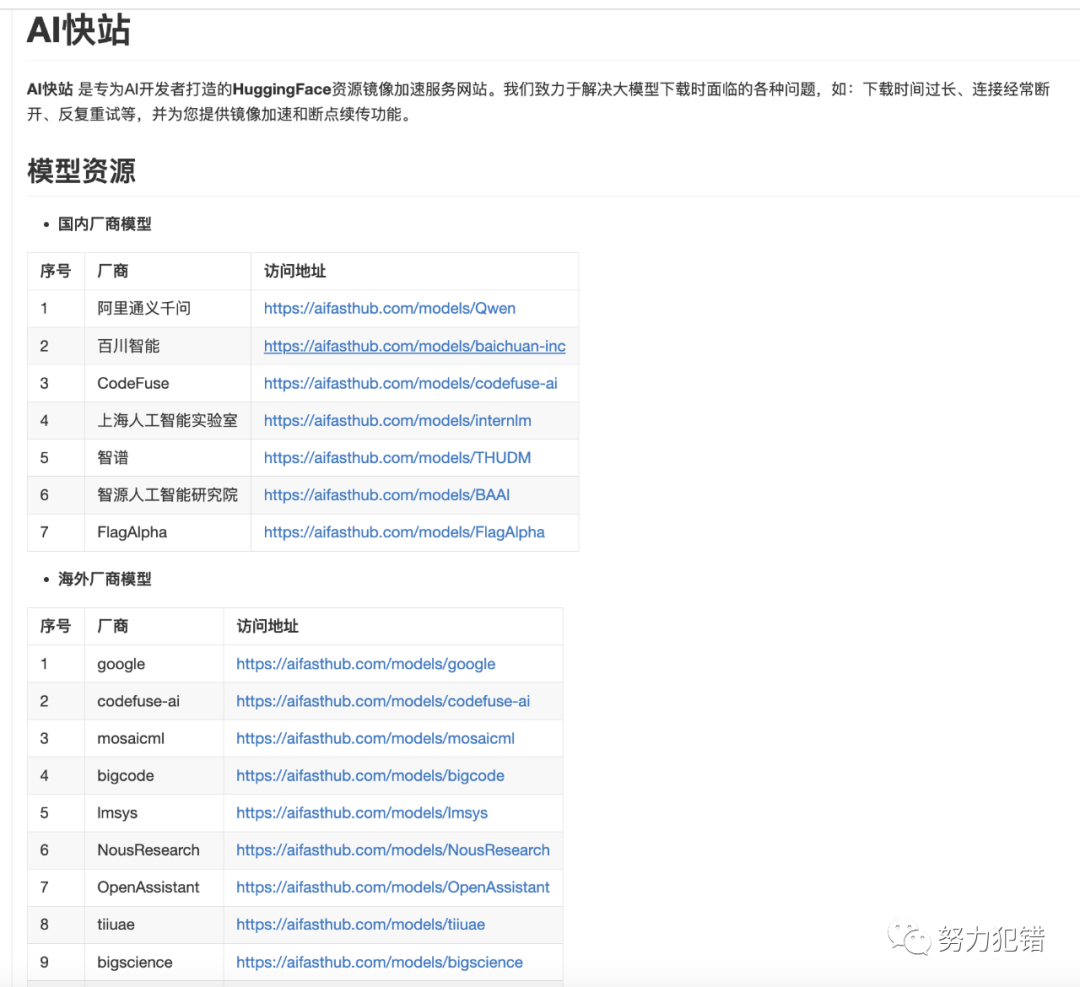Select the 上海人工智能实验室 vendor cell

[167, 420]
